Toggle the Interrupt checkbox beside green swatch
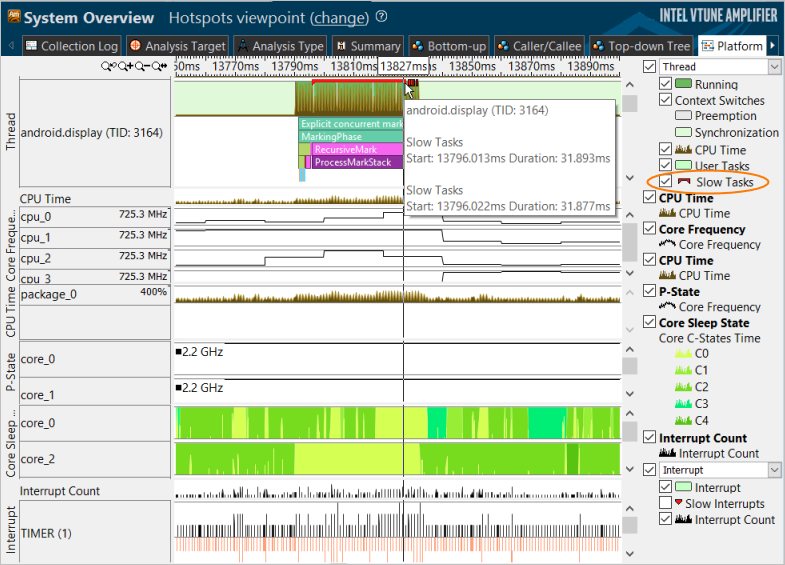The width and height of the screenshot is (785, 565). tap(665, 486)
